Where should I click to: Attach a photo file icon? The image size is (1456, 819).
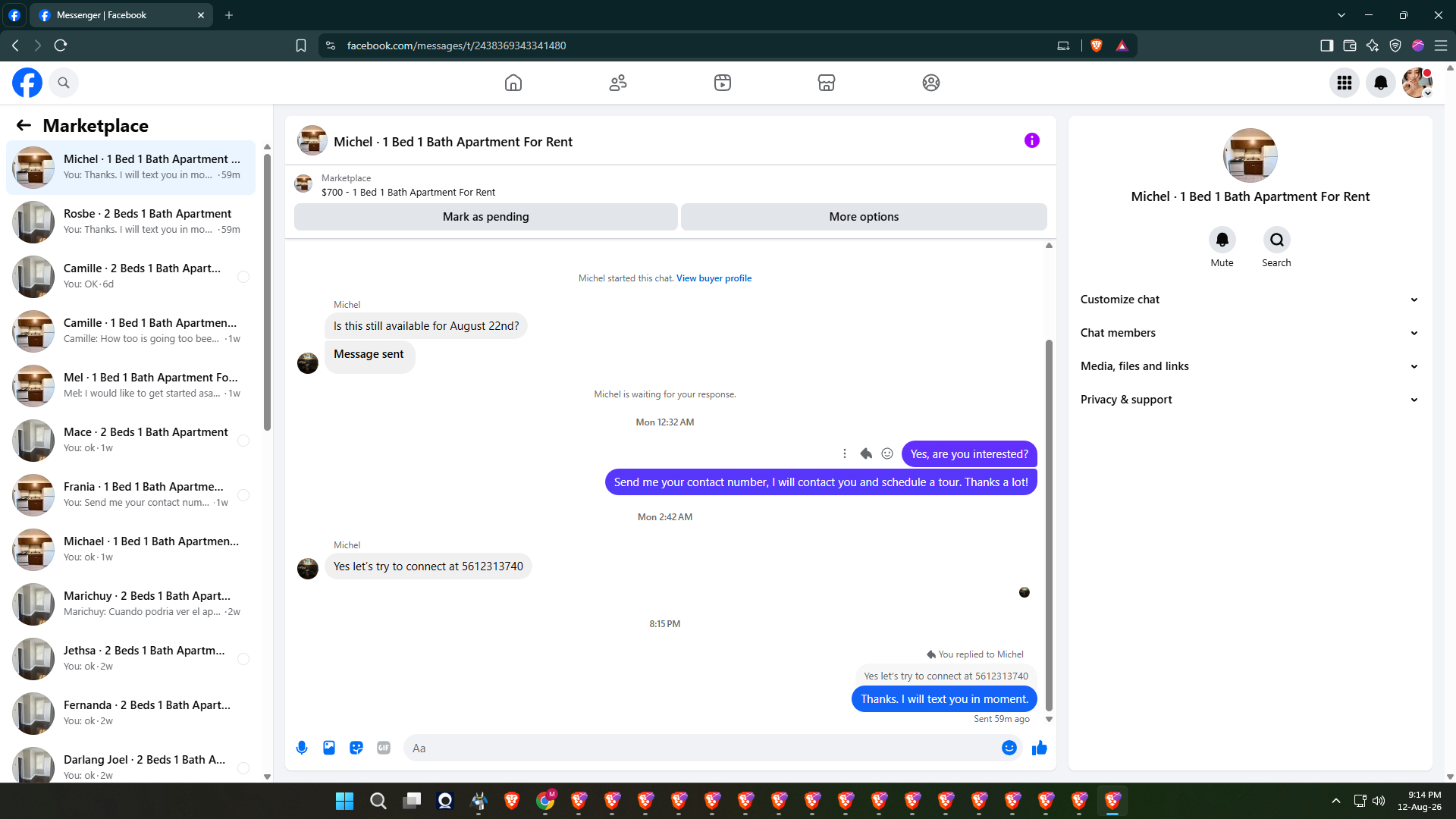coord(329,748)
